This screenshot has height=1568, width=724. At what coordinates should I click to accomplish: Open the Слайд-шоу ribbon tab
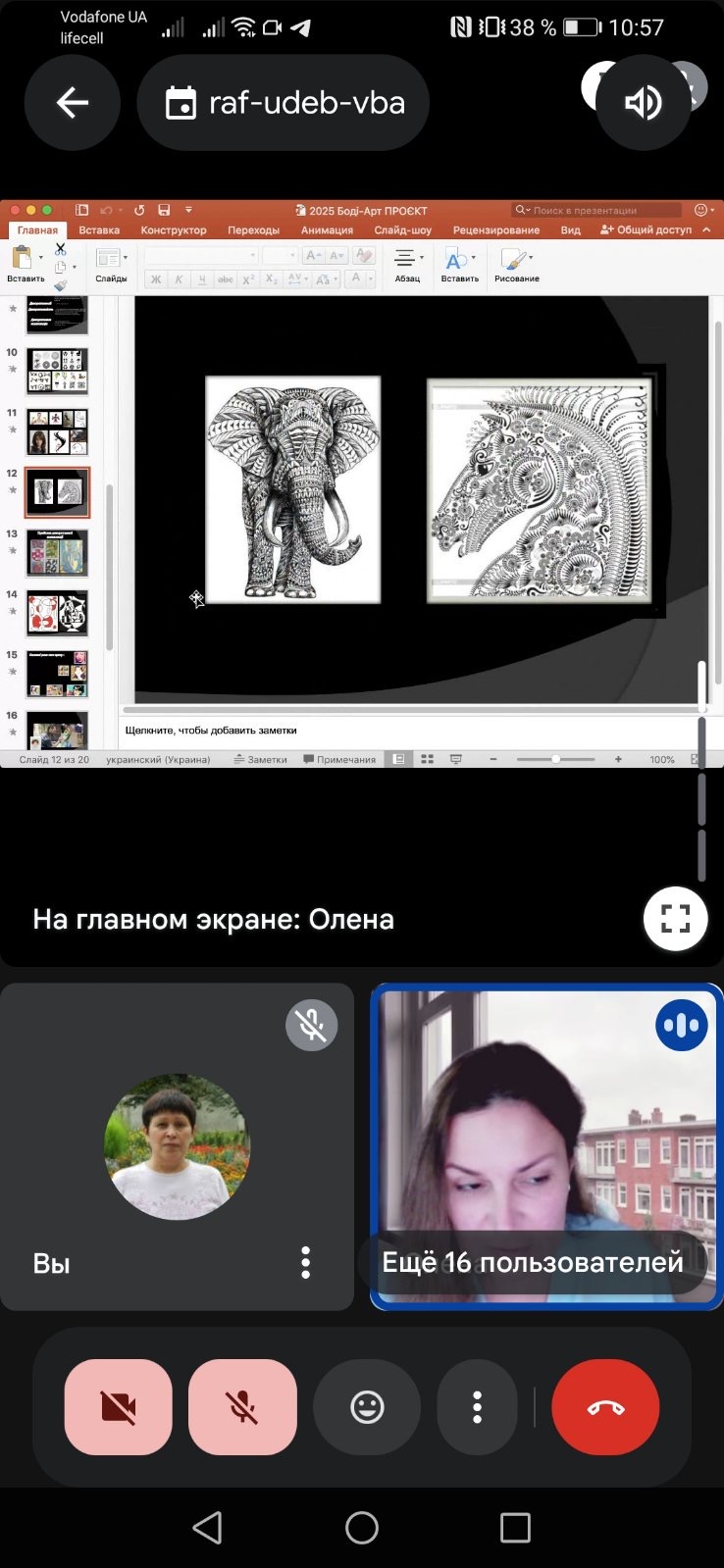tap(402, 230)
